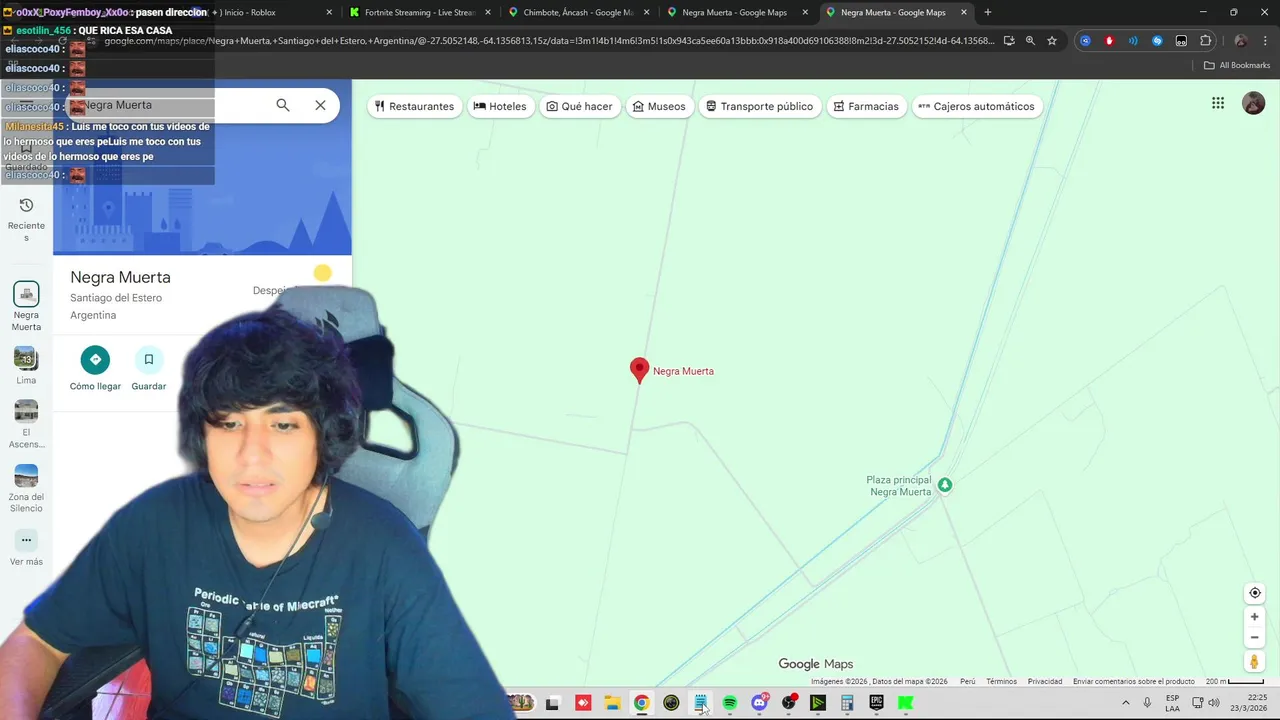
Task: Show hidden system tray icons
Action: 1125,703
